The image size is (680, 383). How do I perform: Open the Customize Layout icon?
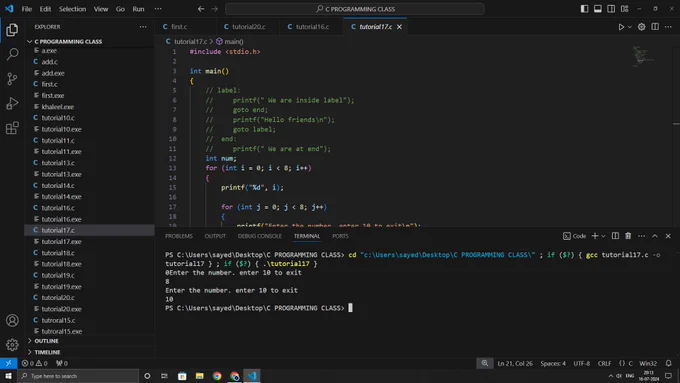pyautogui.click(x=624, y=9)
